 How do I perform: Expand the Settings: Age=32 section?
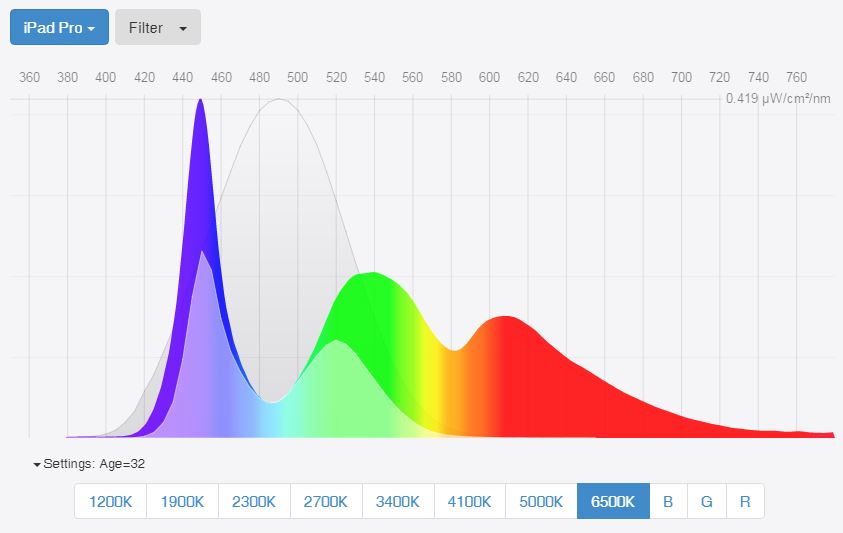coord(90,463)
